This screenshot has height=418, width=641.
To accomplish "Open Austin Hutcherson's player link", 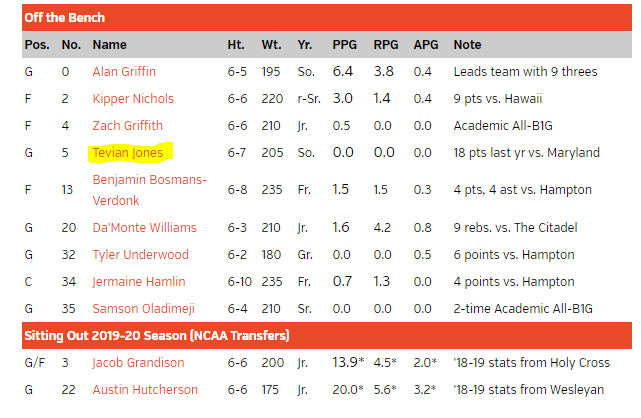I will click(145, 390).
